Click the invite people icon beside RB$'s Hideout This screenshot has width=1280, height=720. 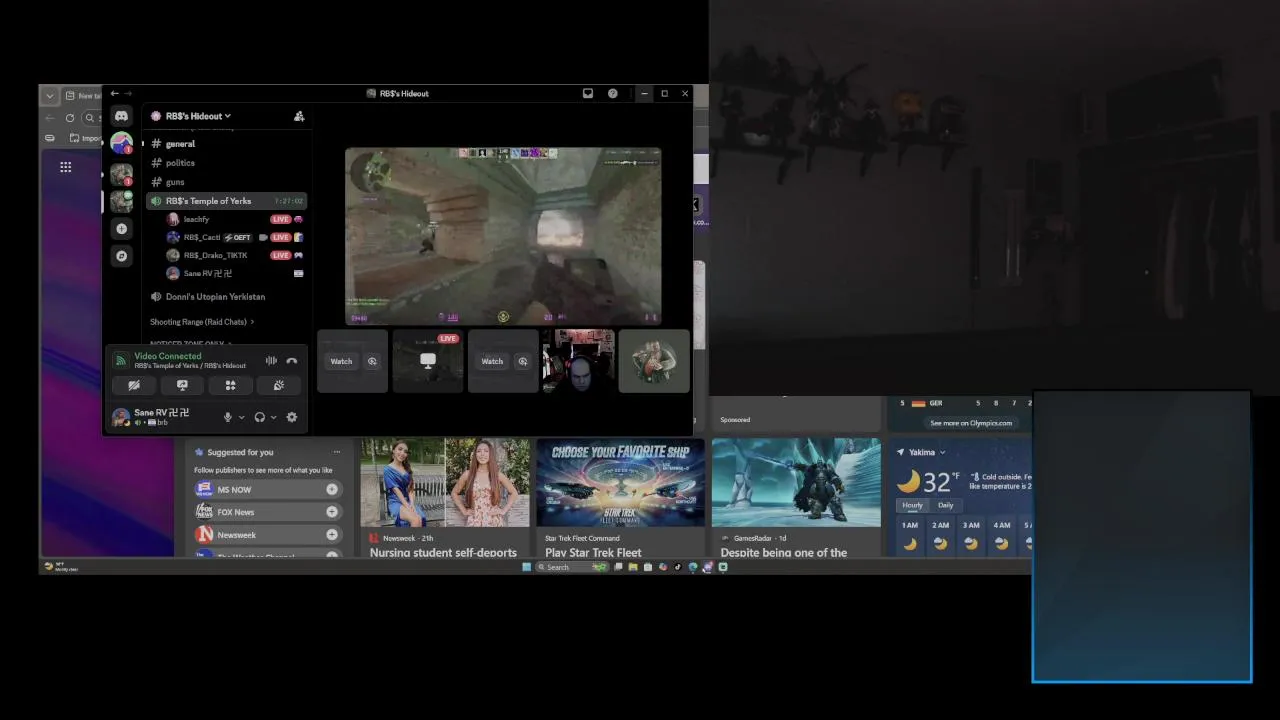[x=299, y=116]
